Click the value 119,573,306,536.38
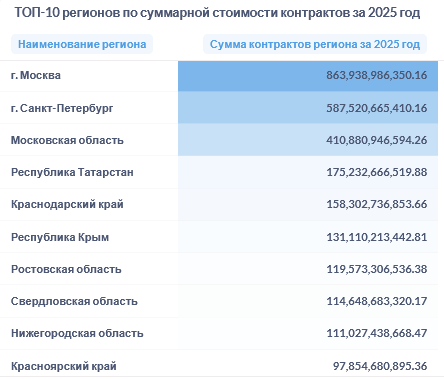Screen dimensions: 444x379 point(377,269)
